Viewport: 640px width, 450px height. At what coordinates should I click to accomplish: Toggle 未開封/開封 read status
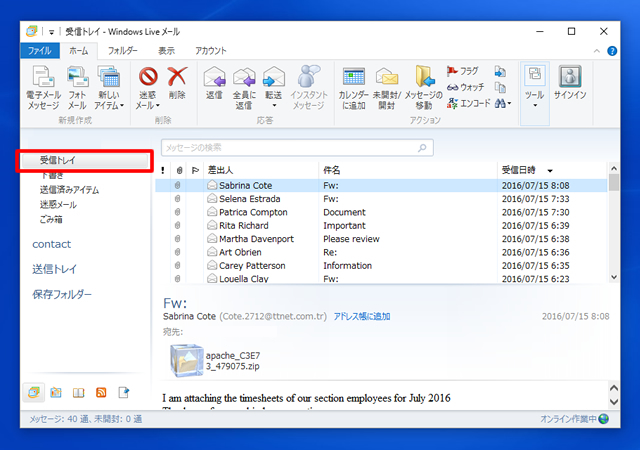point(387,77)
